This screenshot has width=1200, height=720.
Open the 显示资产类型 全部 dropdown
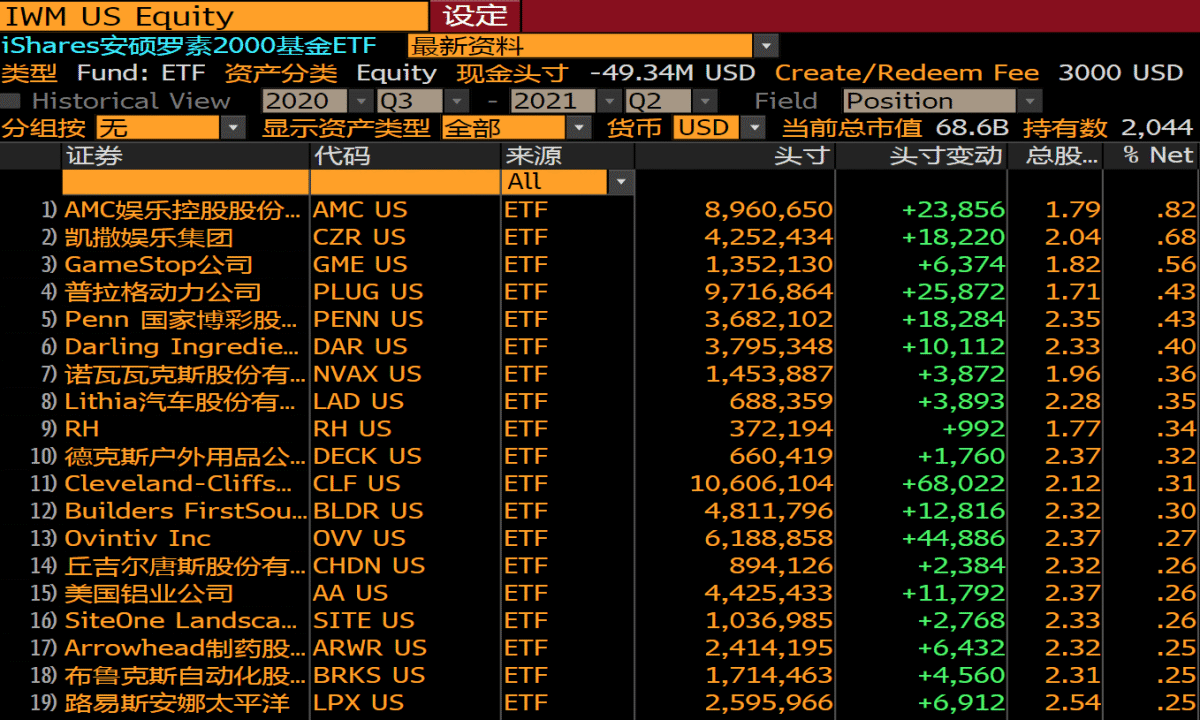click(579, 128)
